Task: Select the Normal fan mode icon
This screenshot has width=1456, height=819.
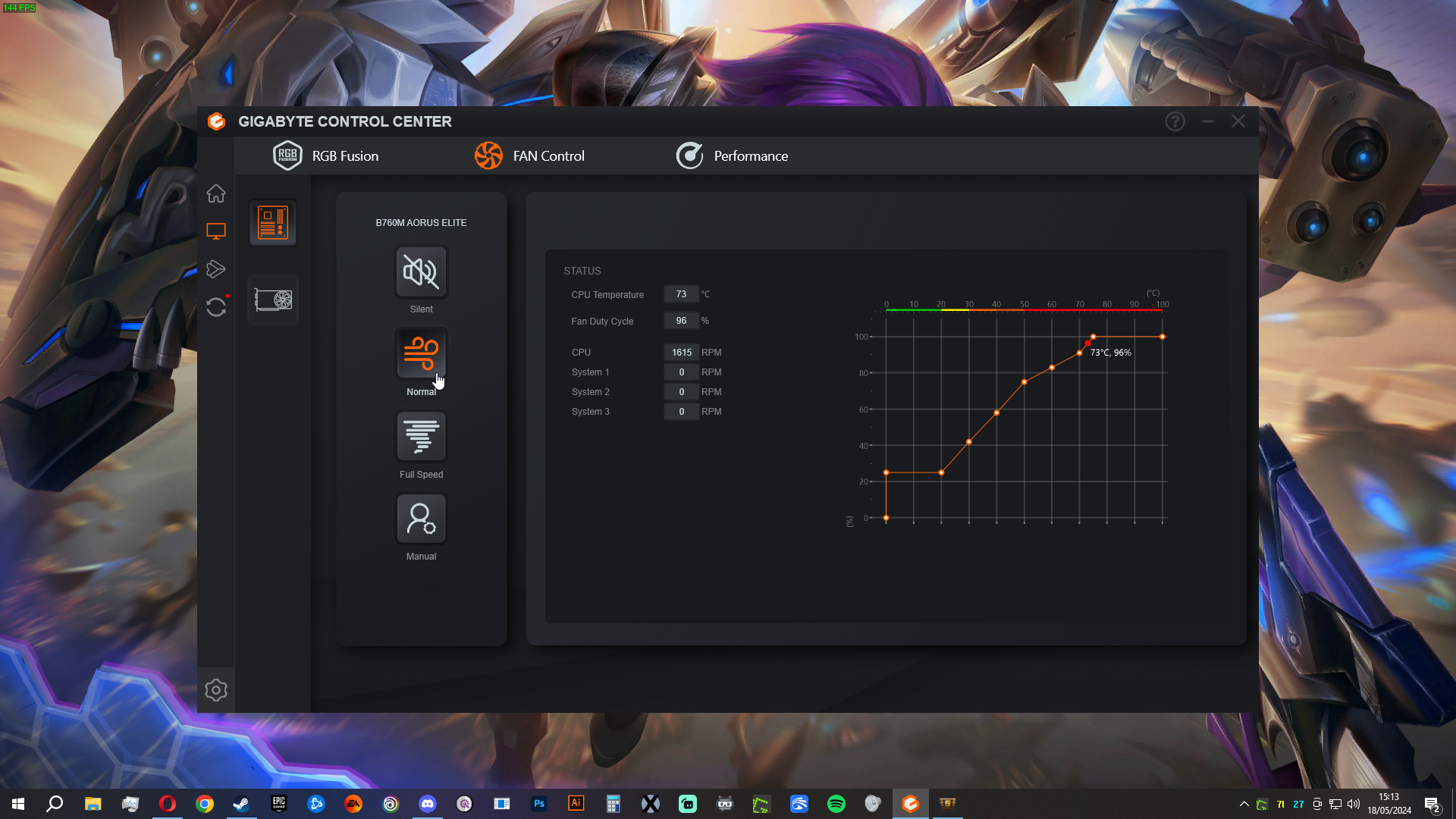Action: (x=422, y=354)
